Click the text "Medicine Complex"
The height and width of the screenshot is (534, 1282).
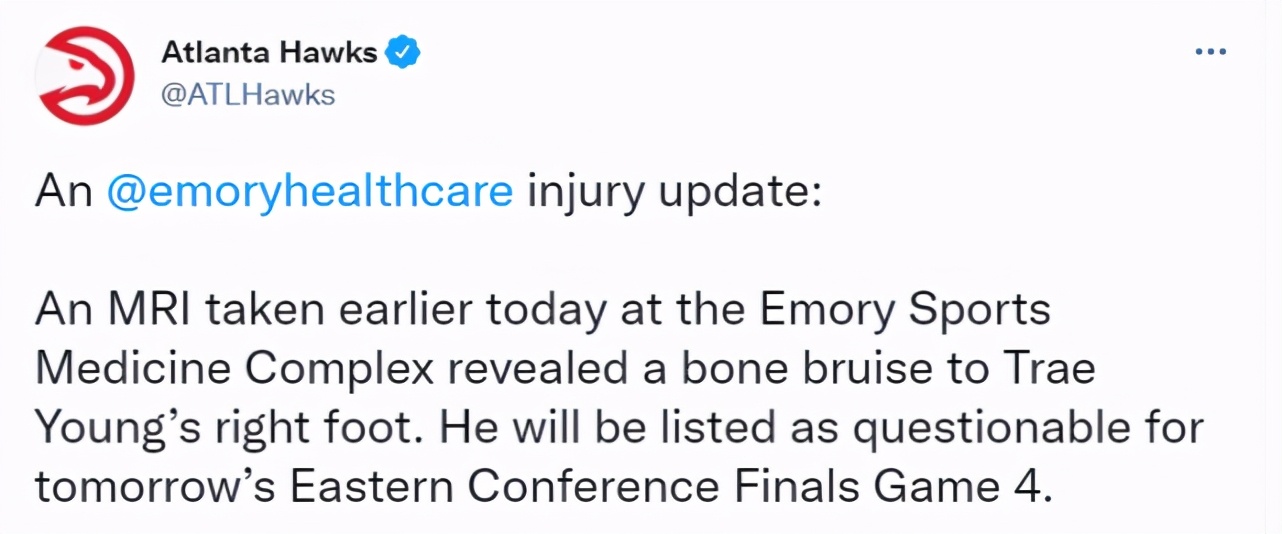(235, 369)
